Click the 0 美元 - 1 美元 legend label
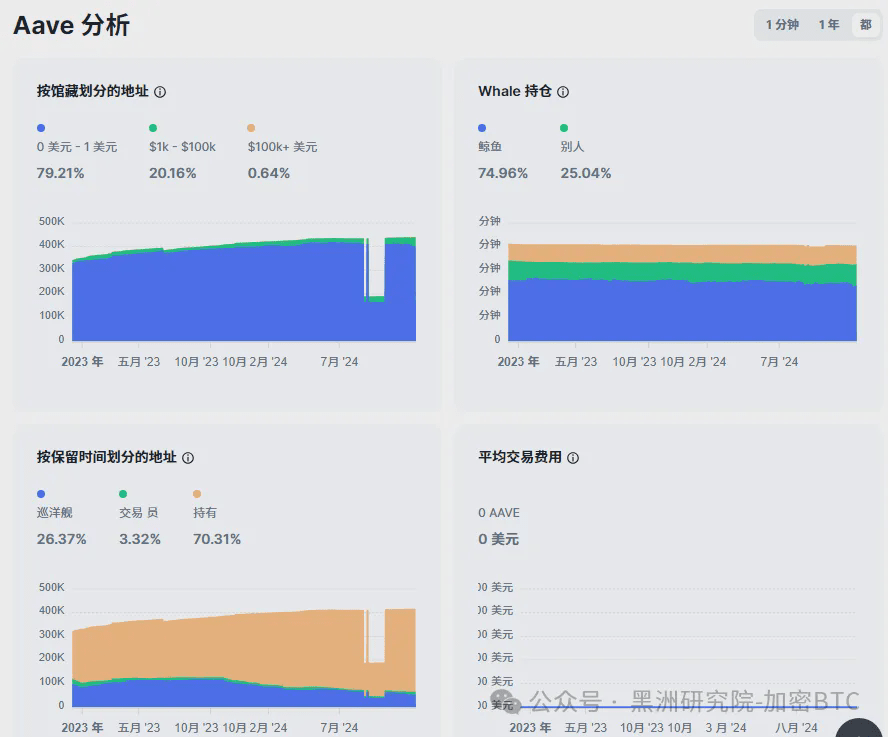The height and width of the screenshot is (737, 888). pyautogui.click(x=77, y=147)
